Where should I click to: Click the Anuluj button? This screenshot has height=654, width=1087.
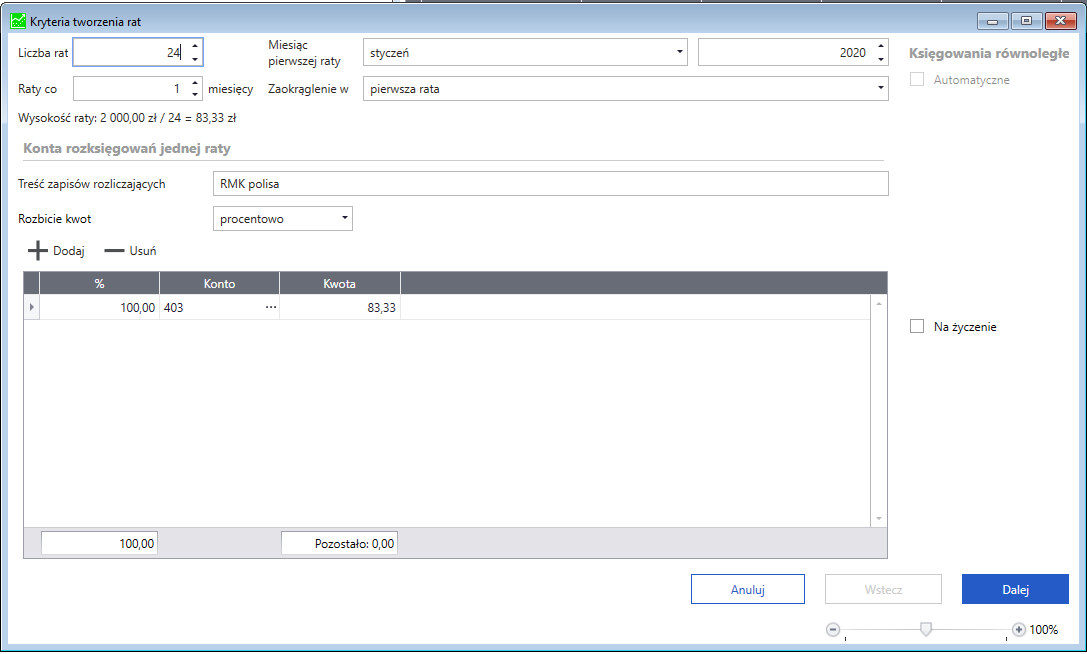pyautogui.click(x=747, y=589)
